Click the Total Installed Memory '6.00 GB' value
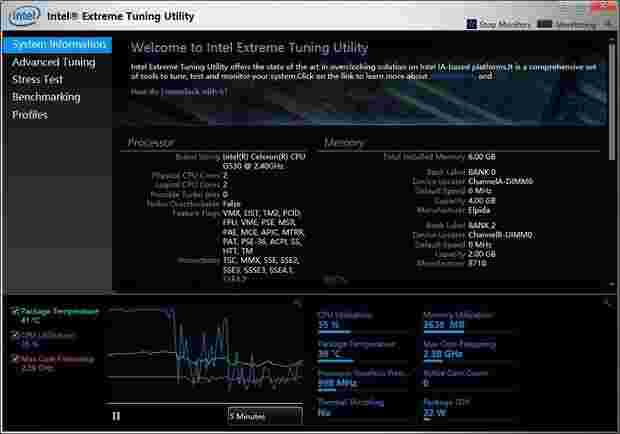 (482, 157)
